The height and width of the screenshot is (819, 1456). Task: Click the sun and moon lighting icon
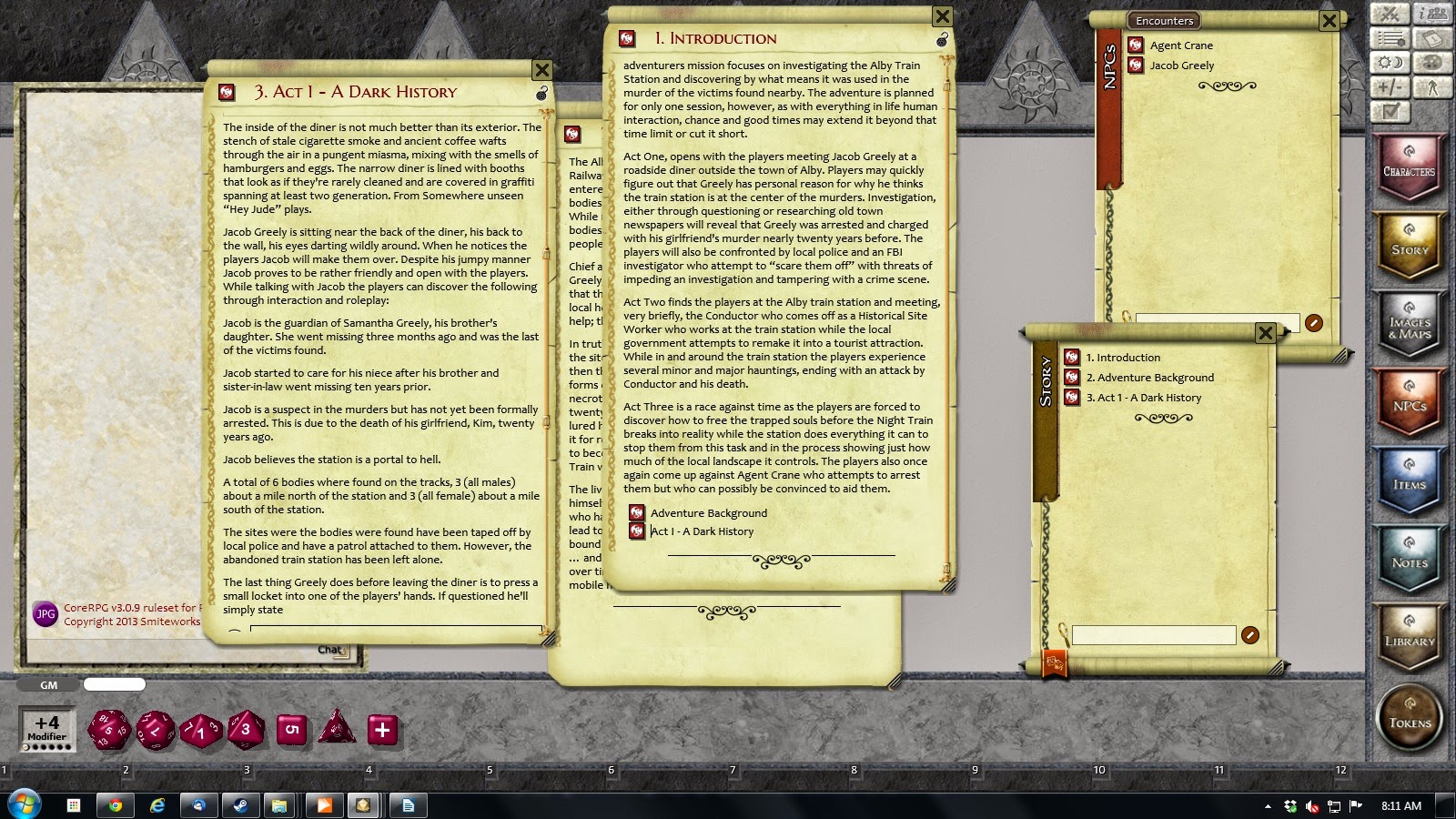tap(1390, 63)
